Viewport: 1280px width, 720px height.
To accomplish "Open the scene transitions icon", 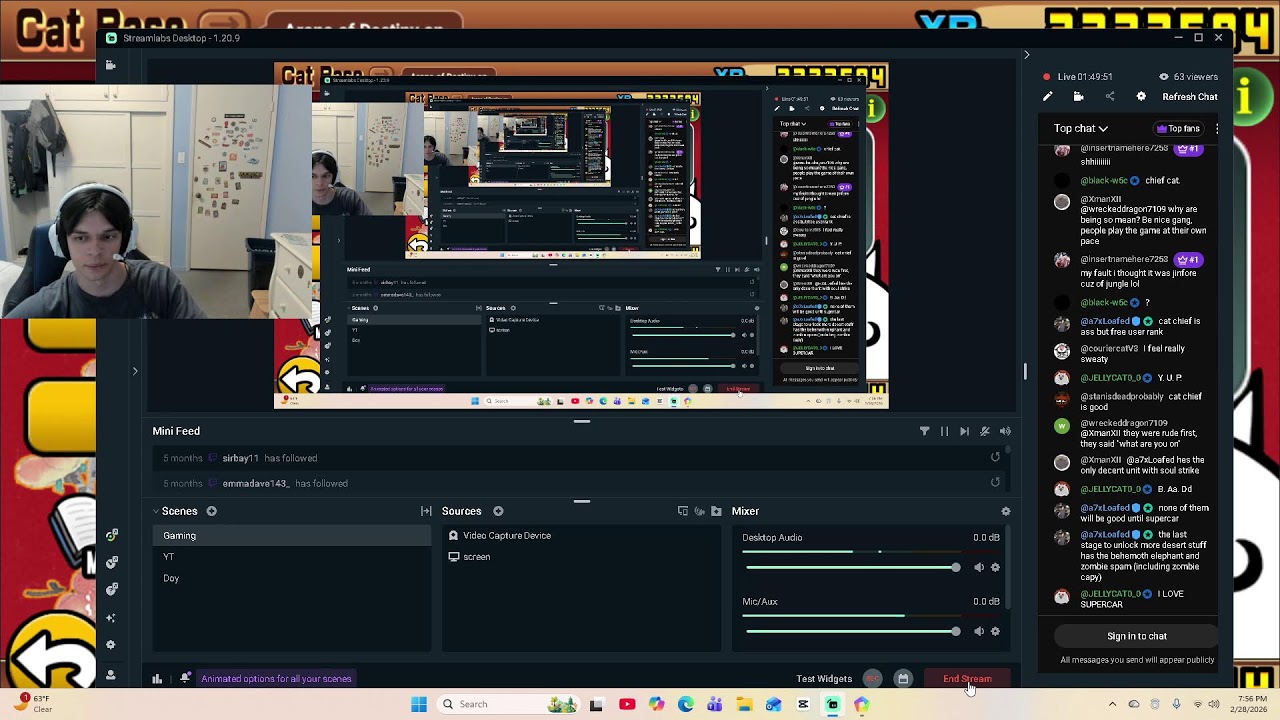I will tap(426, 511).
